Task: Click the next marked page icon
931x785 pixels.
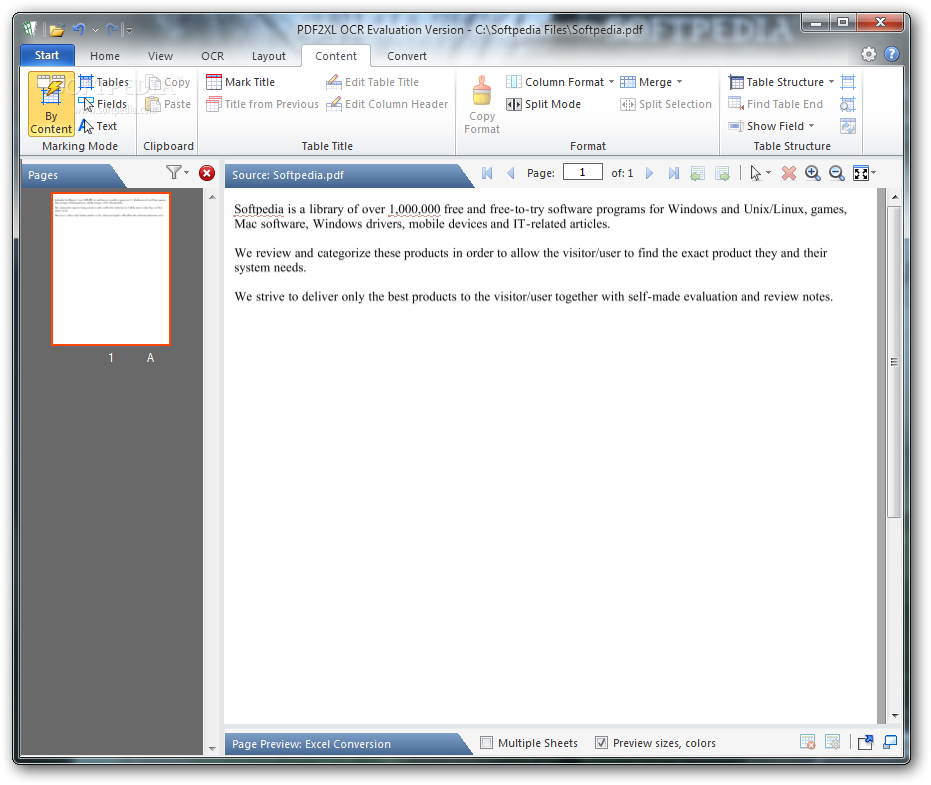Action: pyautogui.click(x=722, y=173)
